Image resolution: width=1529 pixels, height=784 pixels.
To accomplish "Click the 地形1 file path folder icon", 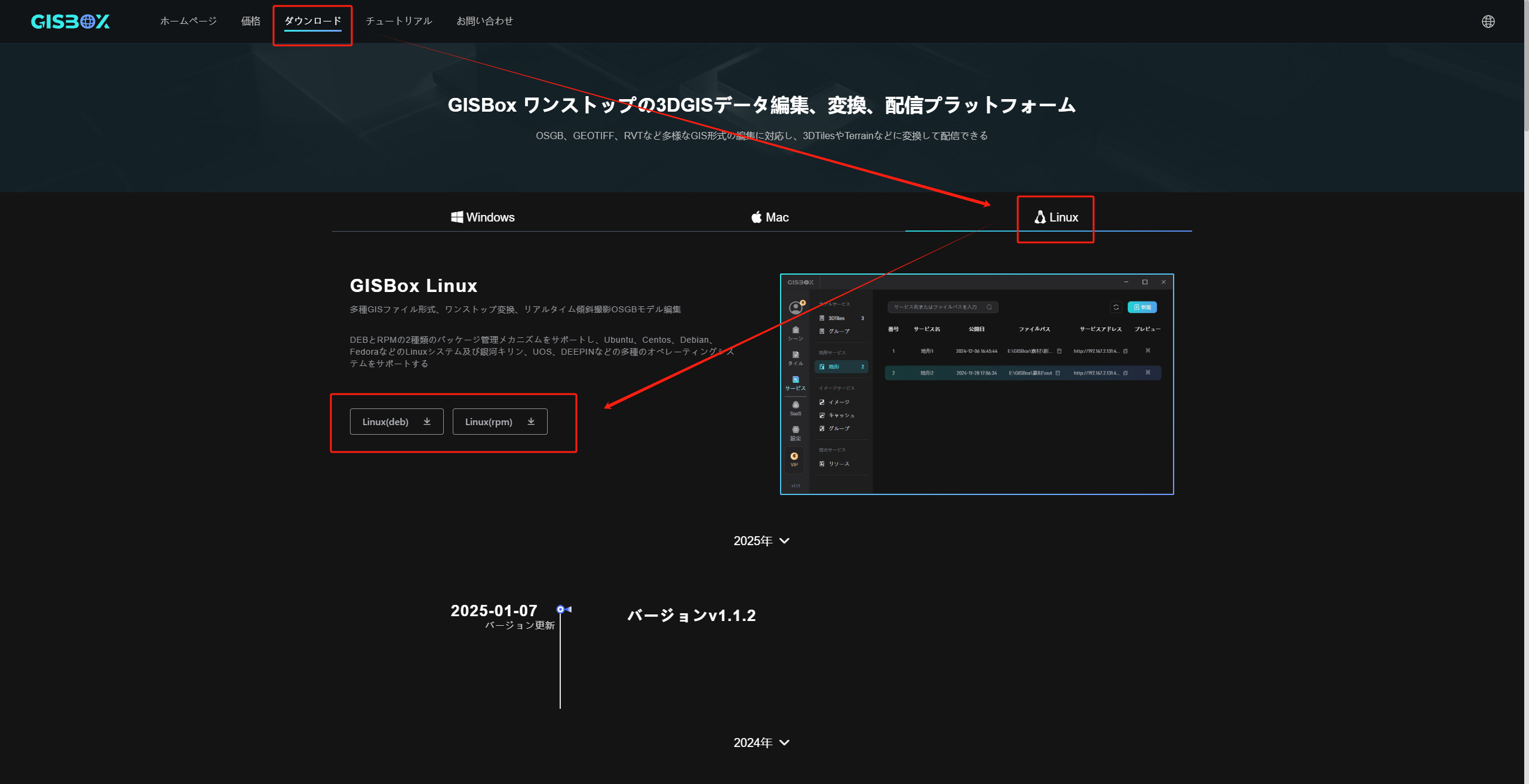I will pyautogui.click(x=1059, y=351).
